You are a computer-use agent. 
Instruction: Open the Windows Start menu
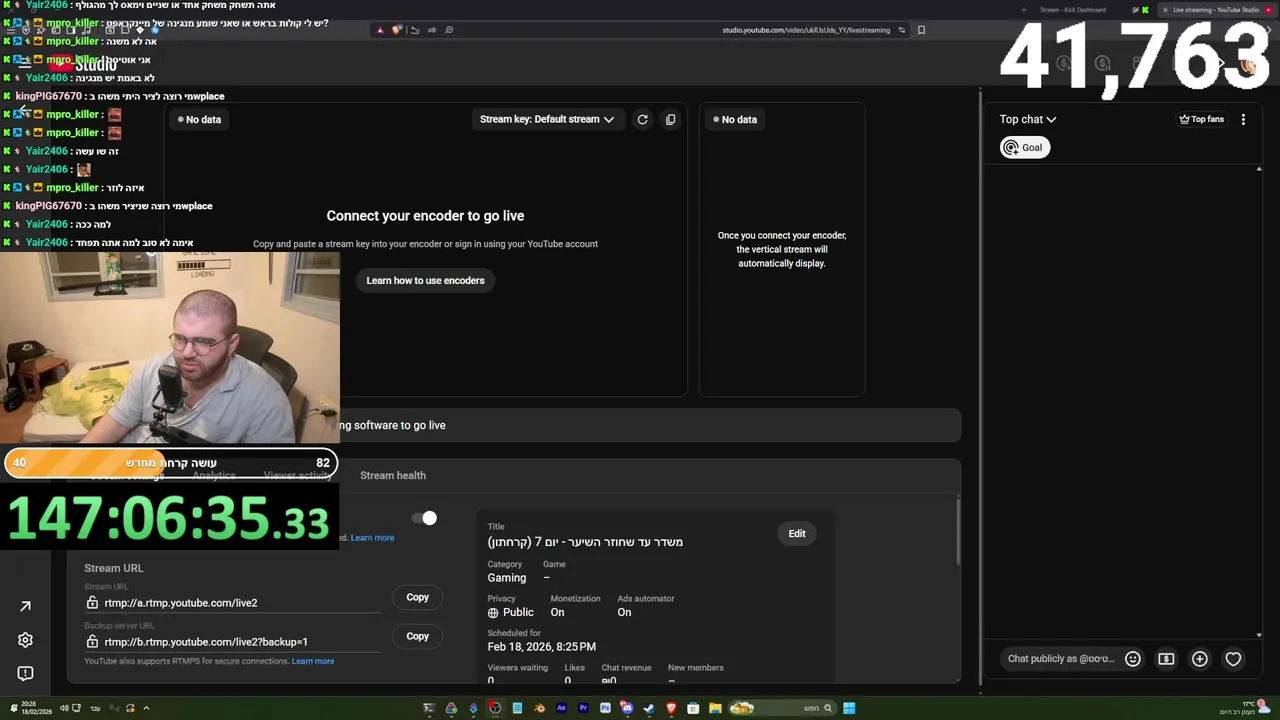click(x=849, y=708)
